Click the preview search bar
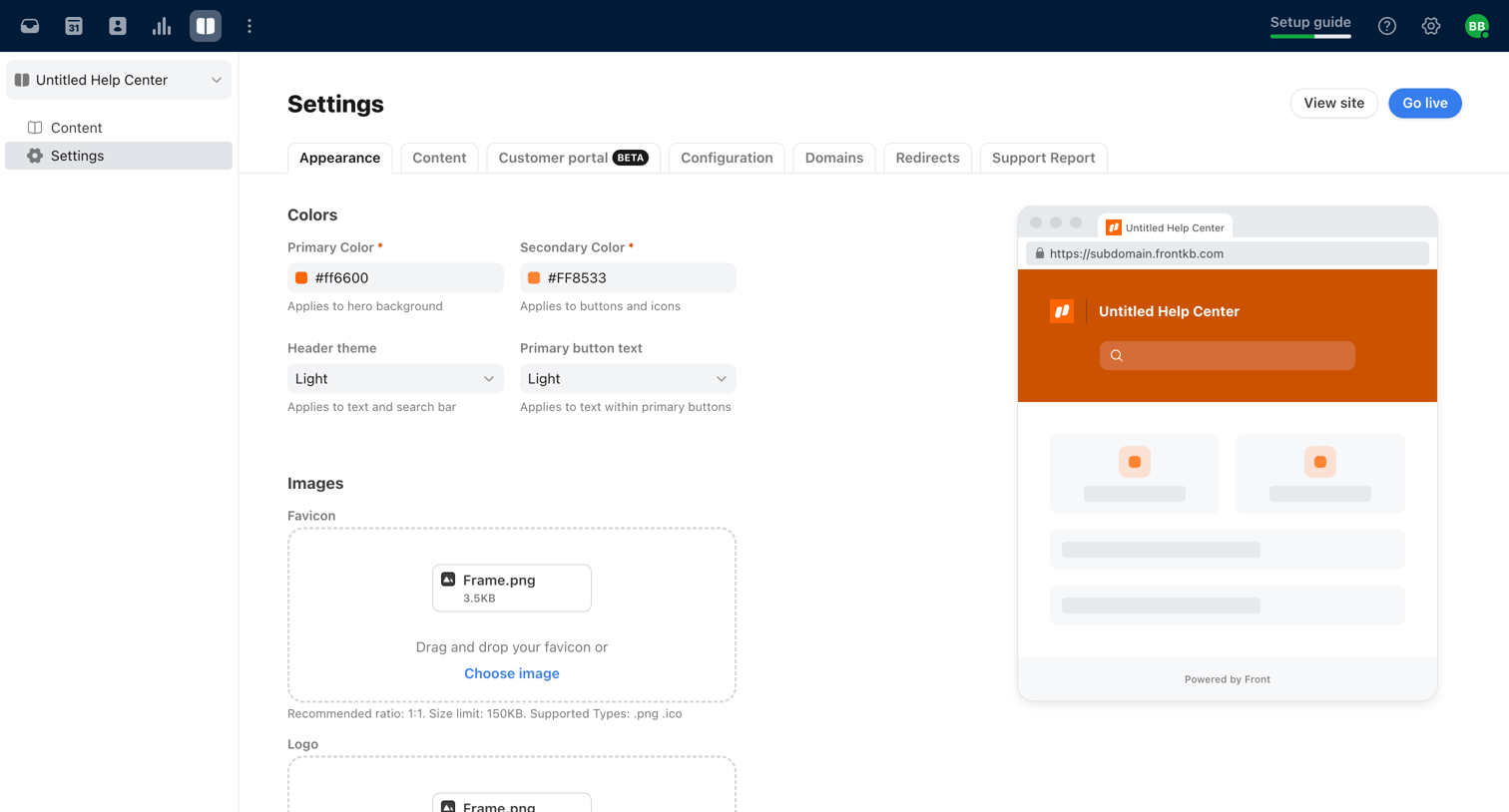The width and height of the screenshot is (1509, 812). tap(1228, 356)
